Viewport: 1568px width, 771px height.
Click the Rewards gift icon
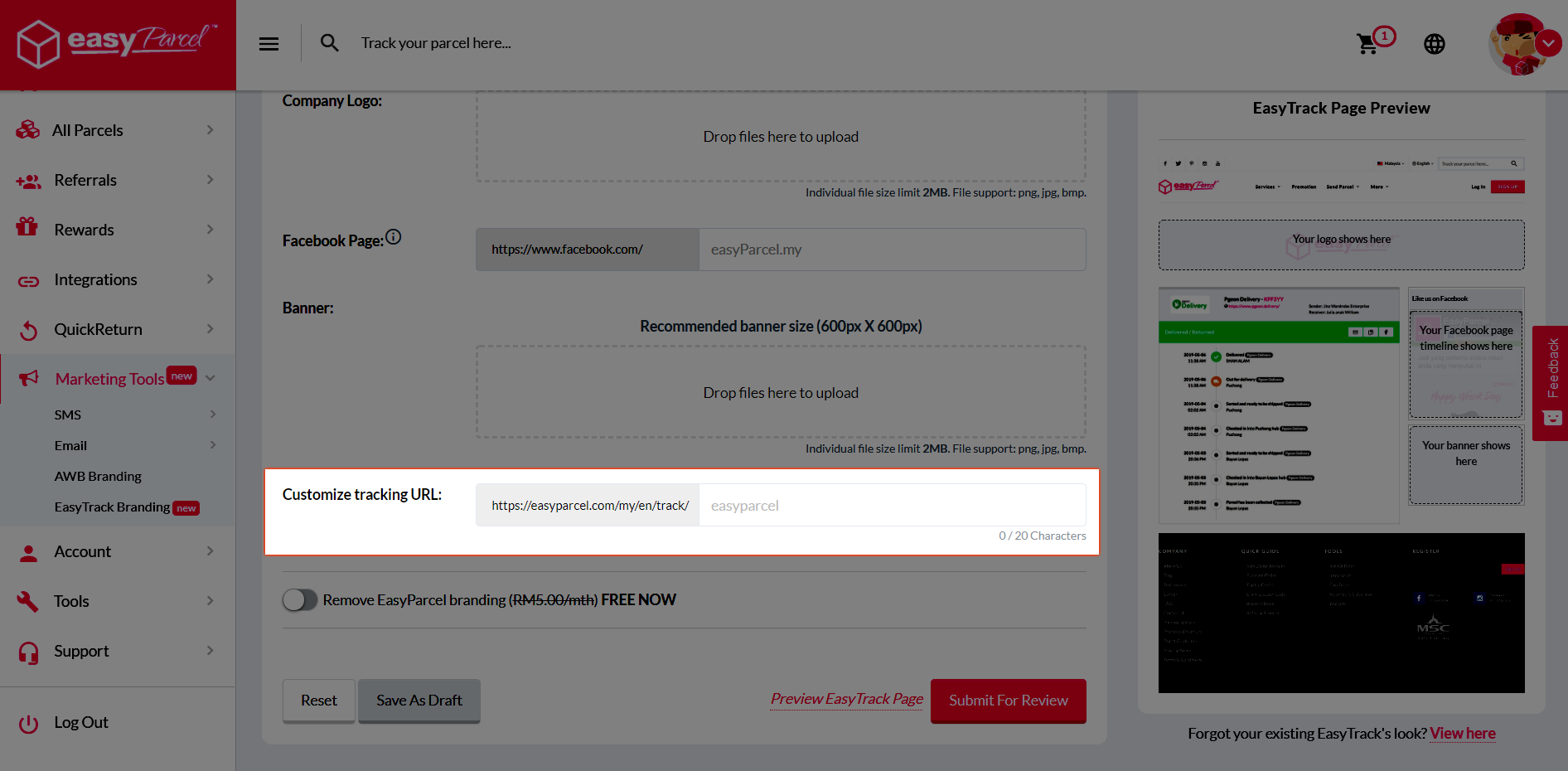(27, 226)
